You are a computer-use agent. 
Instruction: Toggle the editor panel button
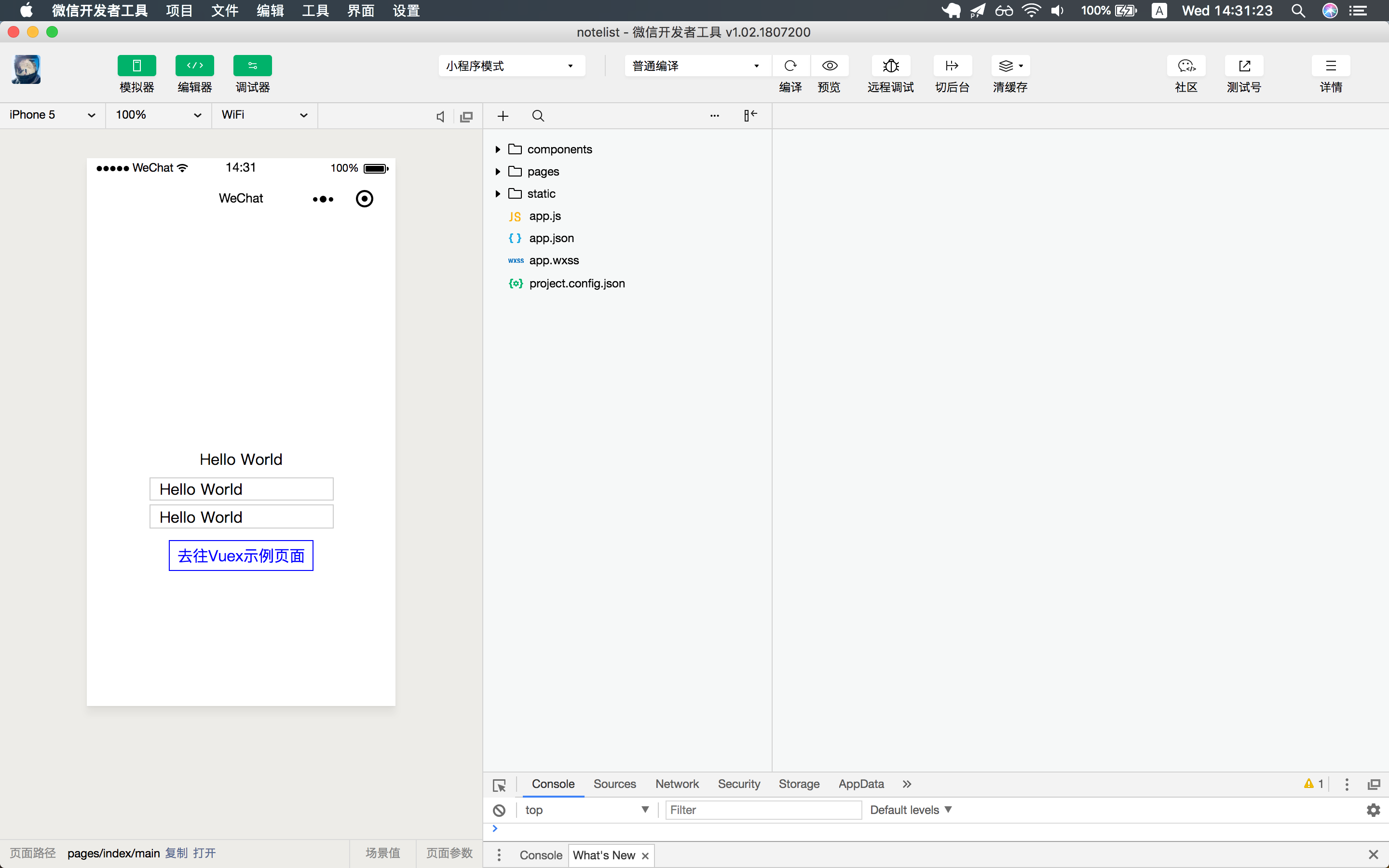coord(194,66)
